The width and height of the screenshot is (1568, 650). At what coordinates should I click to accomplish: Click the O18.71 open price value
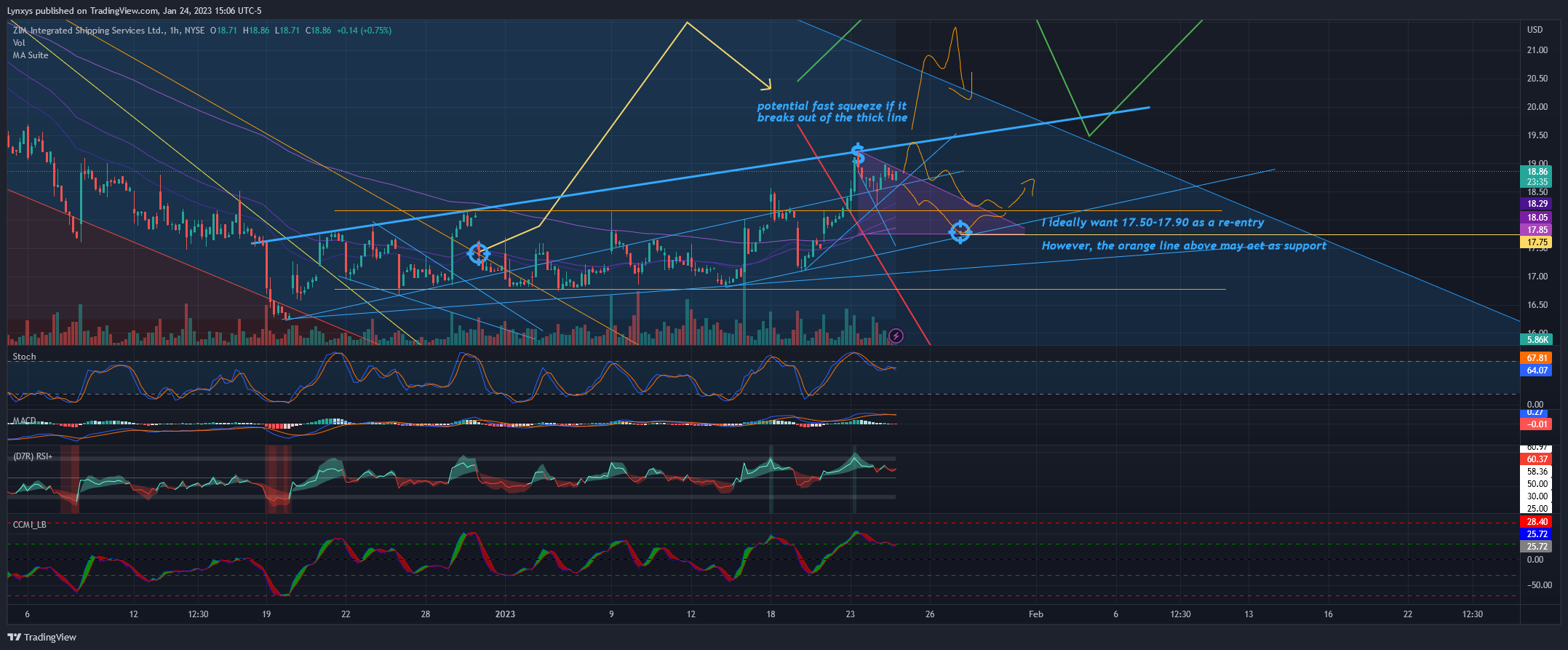point(223,31)
